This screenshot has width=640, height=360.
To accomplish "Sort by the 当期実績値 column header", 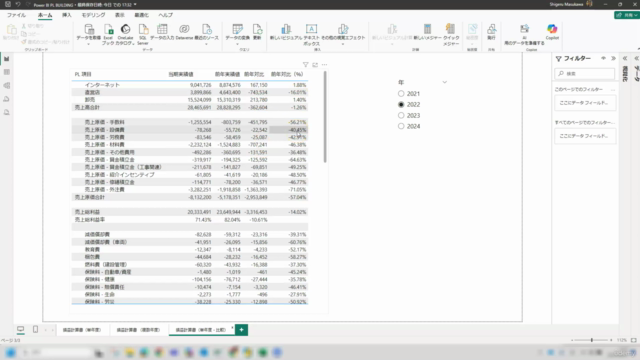I will [181, 74].
